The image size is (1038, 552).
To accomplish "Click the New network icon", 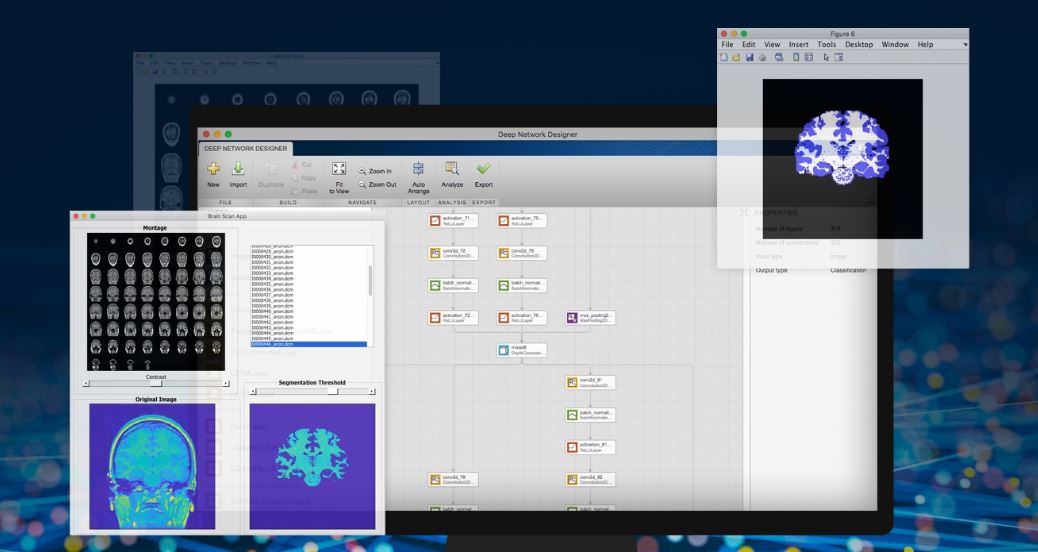I will pyautogui.click(x=212, y=170).
